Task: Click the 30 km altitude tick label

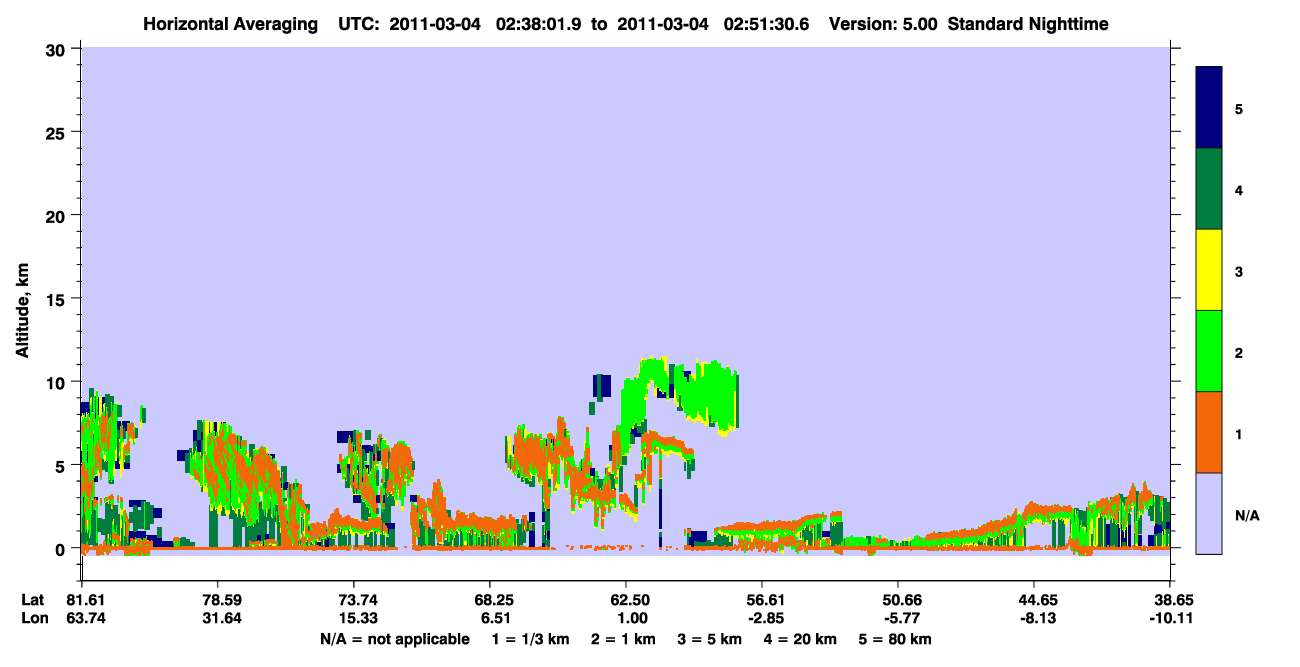Action: [x=58, y=49]
